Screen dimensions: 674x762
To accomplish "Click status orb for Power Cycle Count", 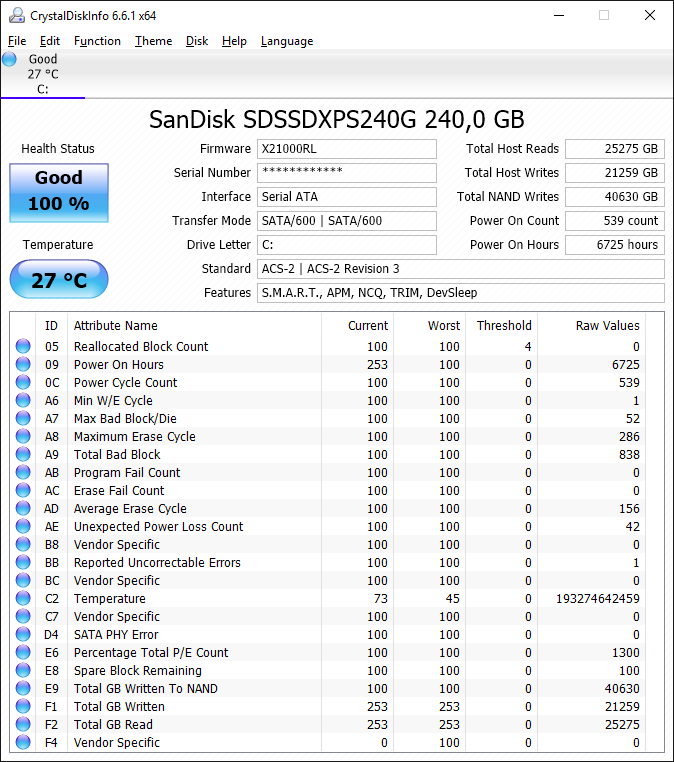I will click(23, 382).
